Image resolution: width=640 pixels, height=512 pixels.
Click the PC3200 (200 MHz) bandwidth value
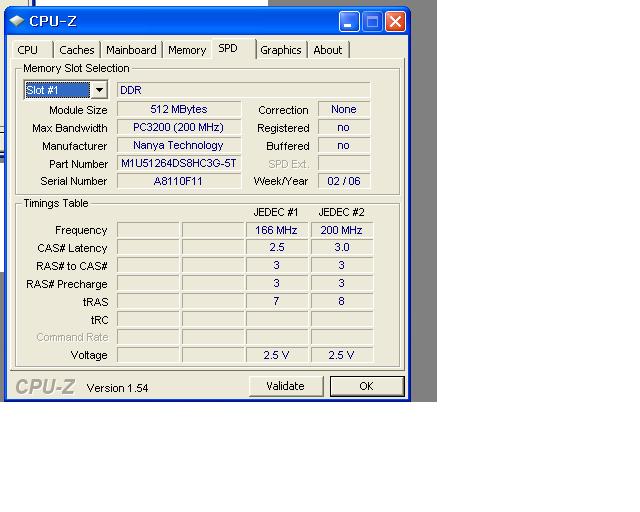tap(179, 127)
